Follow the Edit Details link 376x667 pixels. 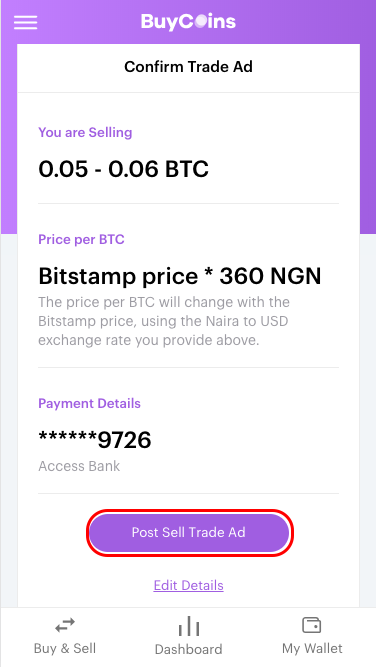coord(188,585)
